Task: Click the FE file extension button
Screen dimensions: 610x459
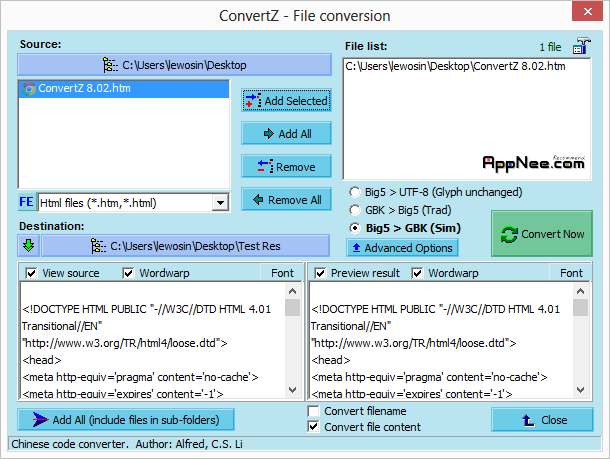Action: pos(26,202)
